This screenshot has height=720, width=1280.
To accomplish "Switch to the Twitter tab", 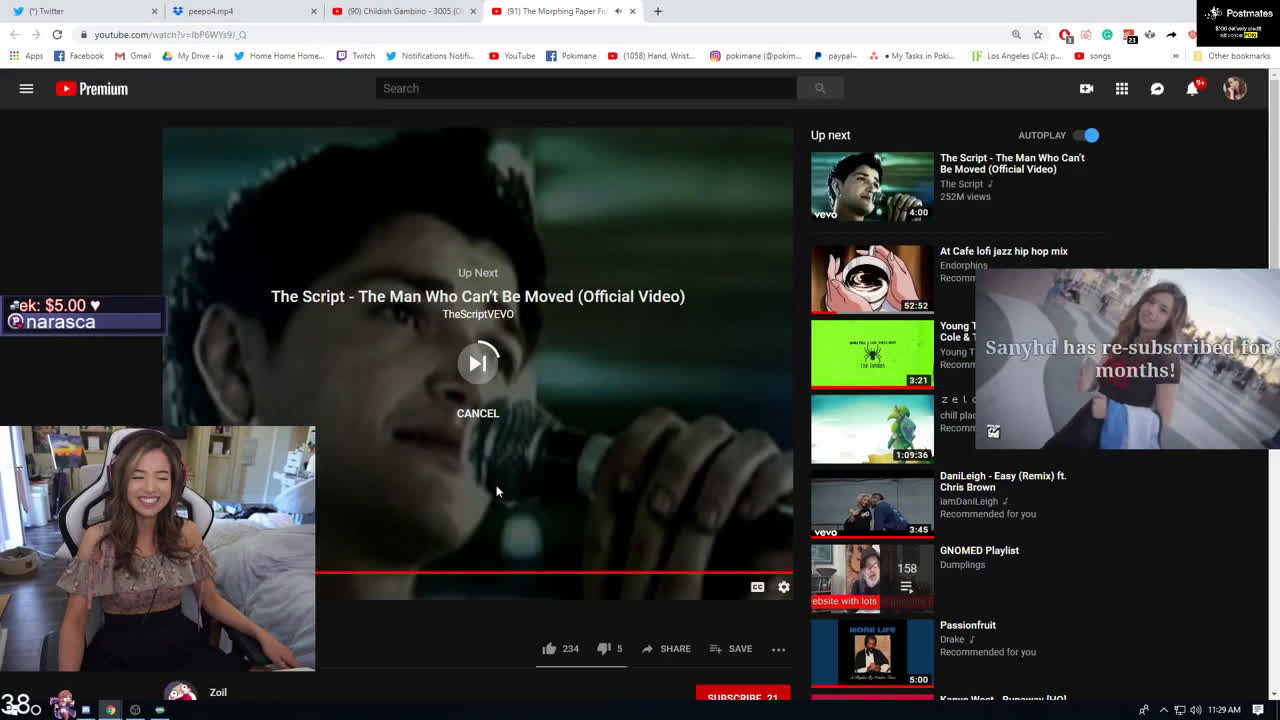I will (x=85, y=11).
